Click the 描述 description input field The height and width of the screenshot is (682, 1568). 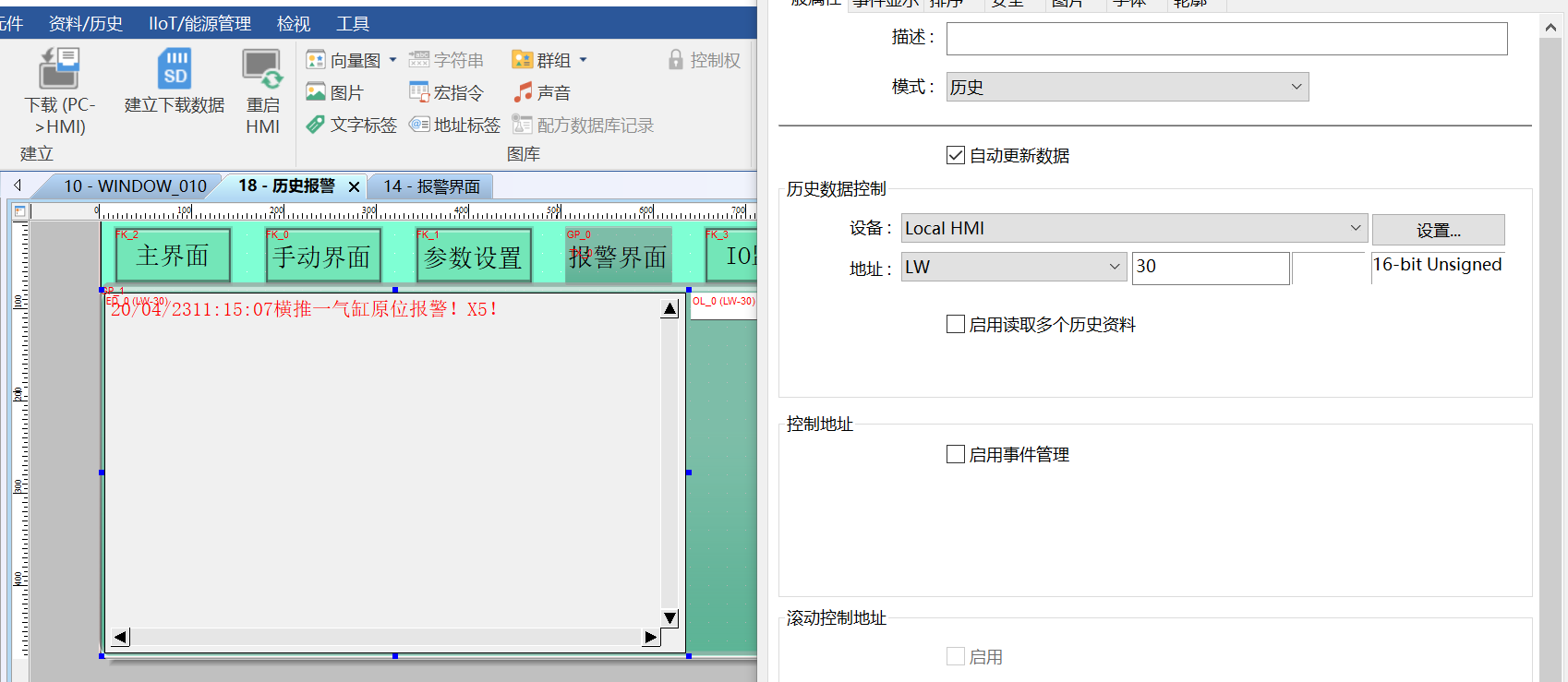tap(1226, 38)
